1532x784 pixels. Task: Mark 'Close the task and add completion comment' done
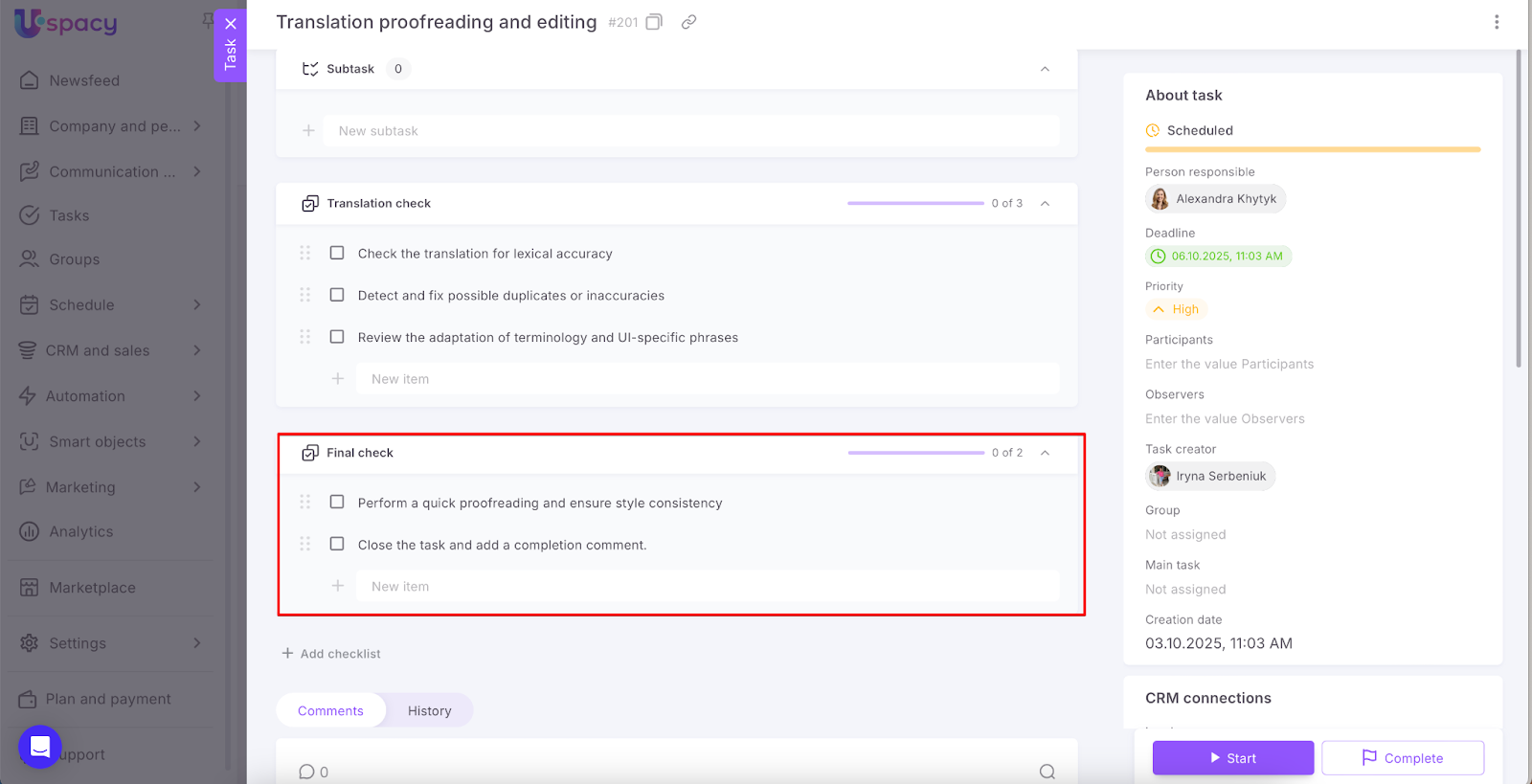click(x=337, y=544)
